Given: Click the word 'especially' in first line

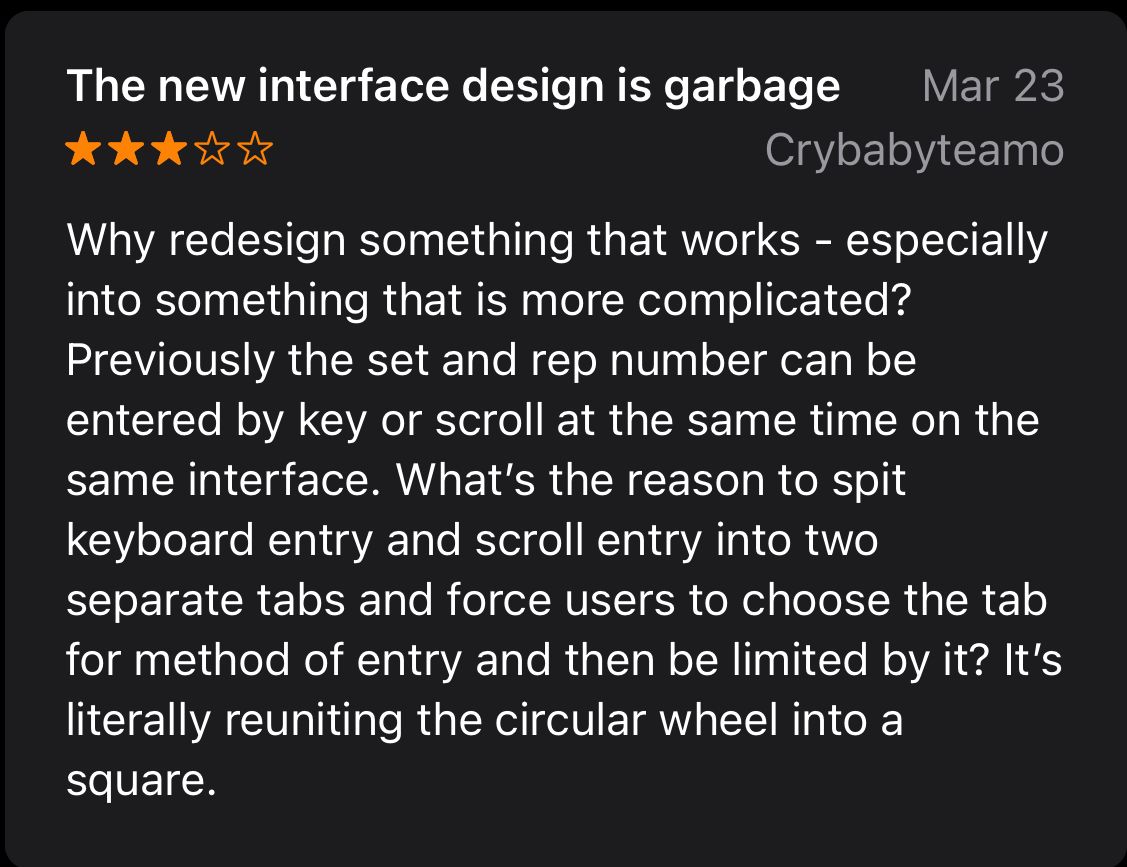Looking at the screenshot, I should click(947, 242).
